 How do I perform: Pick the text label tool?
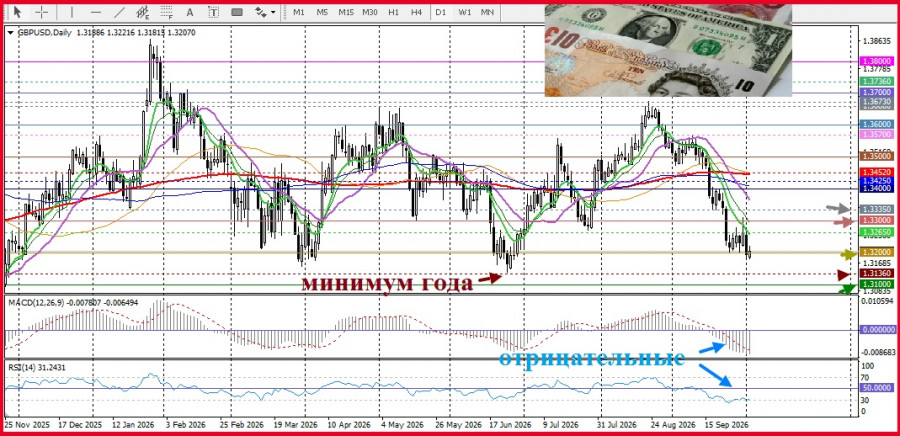coord(214,12)
